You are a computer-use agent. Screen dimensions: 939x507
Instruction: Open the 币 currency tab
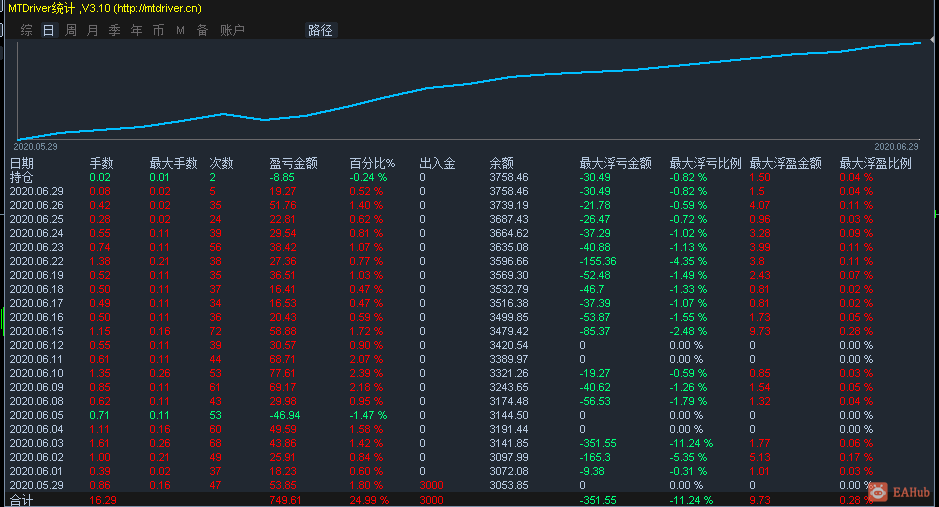pyautogui.click(x=158, y=31)
